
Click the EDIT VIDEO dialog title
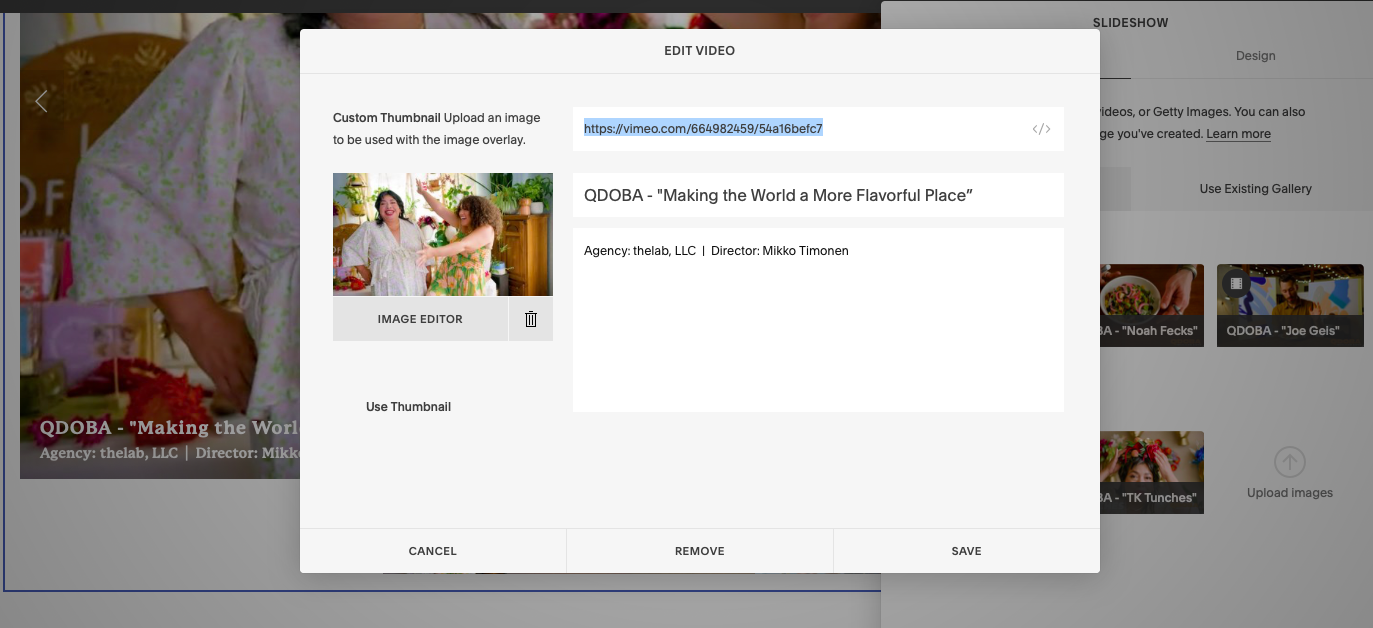click(x=700, y=50)
